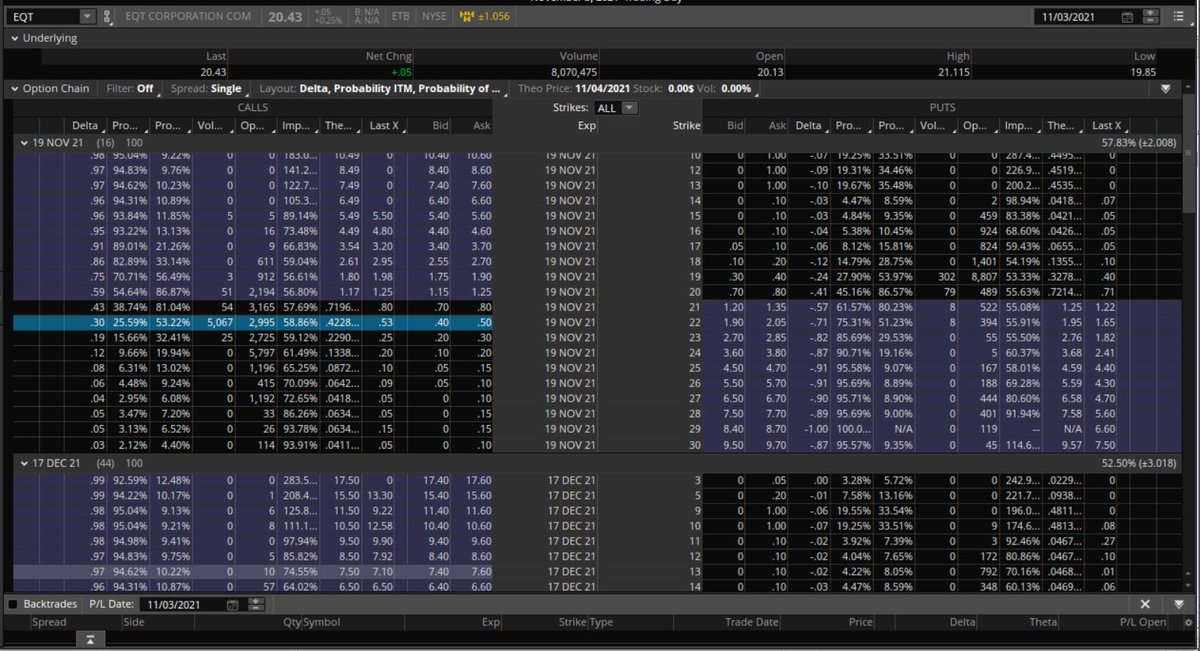Click the stepper beside the P/L Date field
This screenshot has width=1200, height=651.
255,605
